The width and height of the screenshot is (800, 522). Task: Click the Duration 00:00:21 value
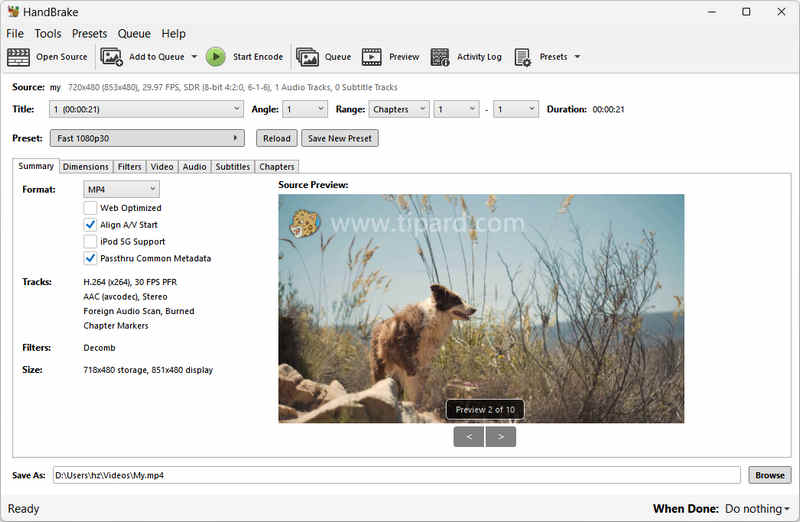click(608, 109)
